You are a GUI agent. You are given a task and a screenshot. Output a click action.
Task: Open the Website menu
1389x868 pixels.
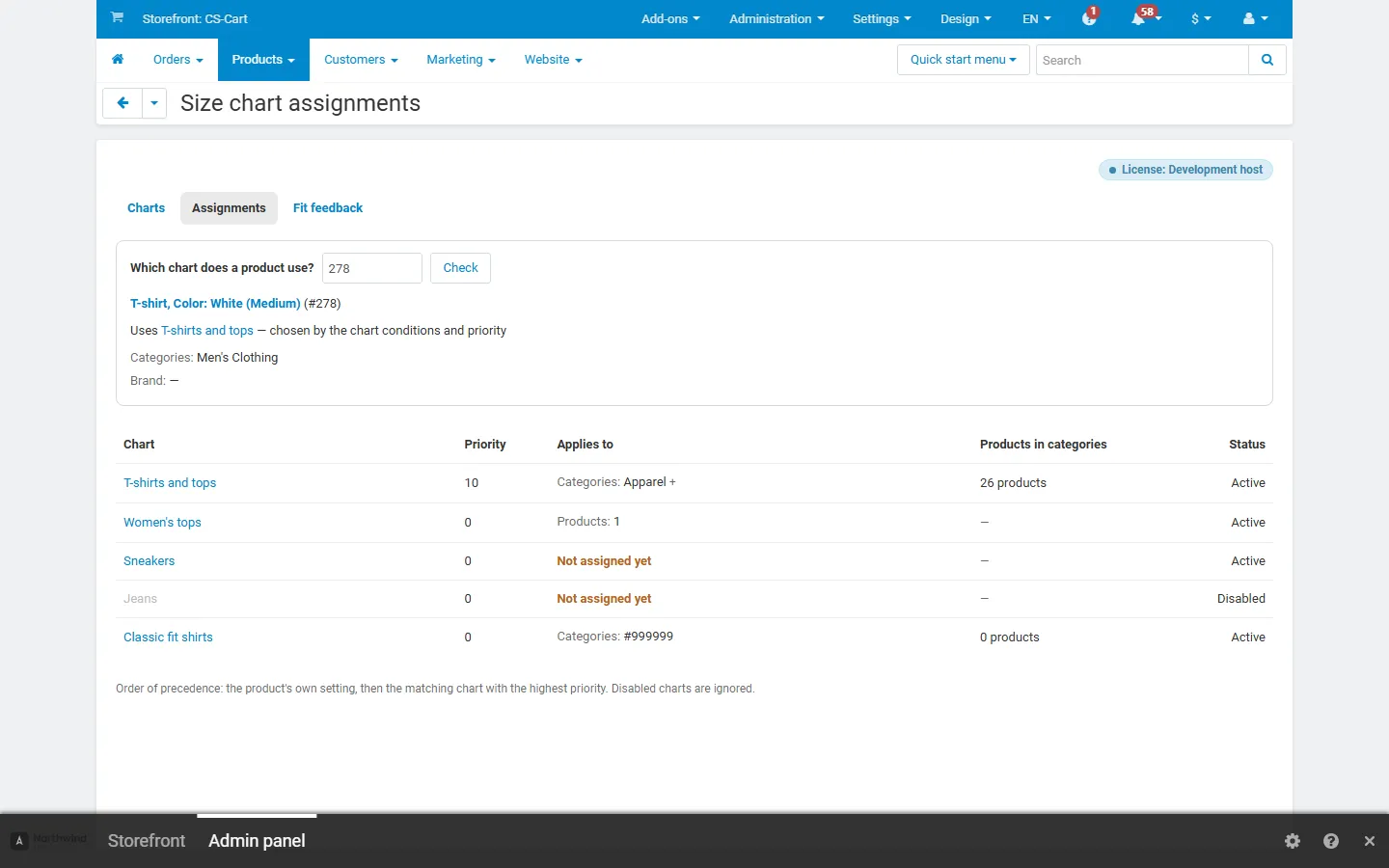click(554, 60)
